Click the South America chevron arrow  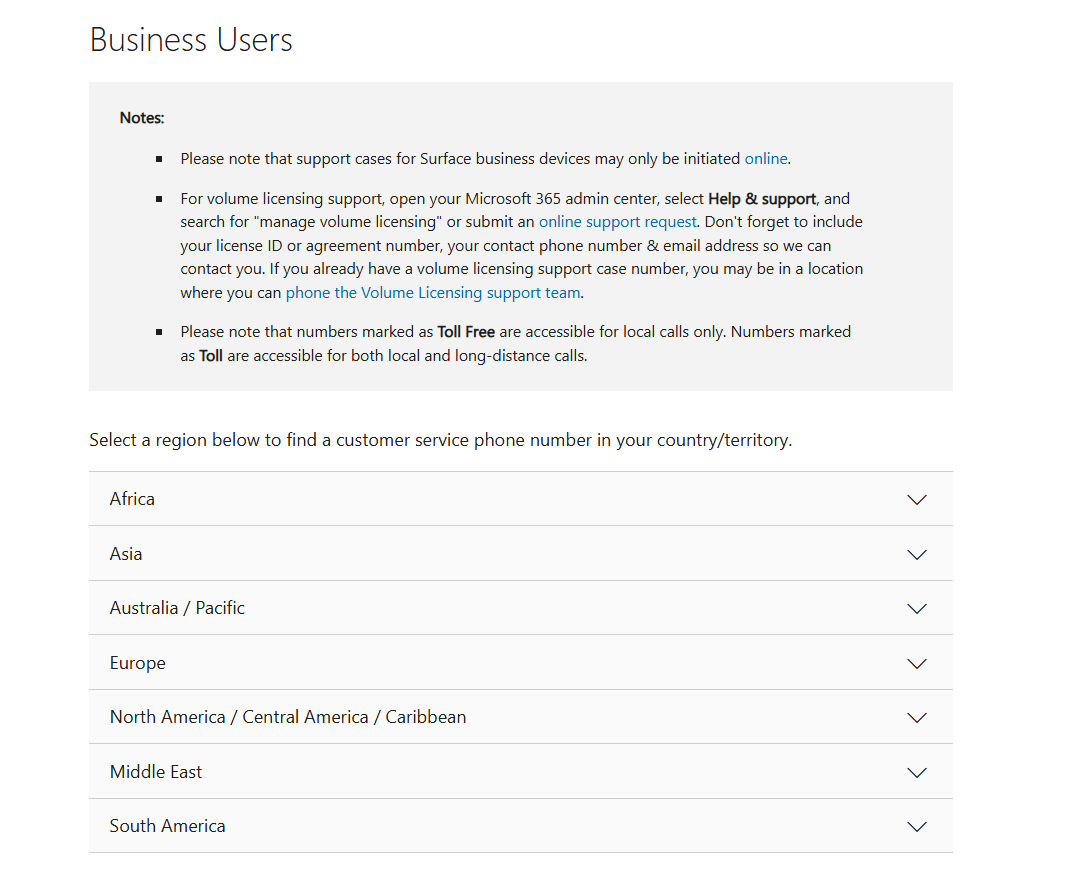tap(916, 826)
